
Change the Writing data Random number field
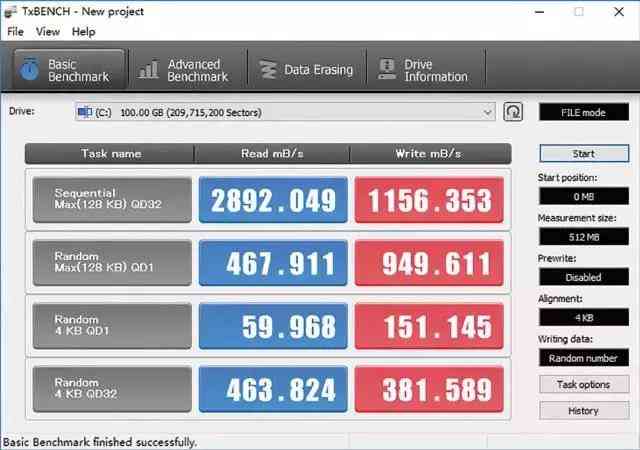point(583,357)
